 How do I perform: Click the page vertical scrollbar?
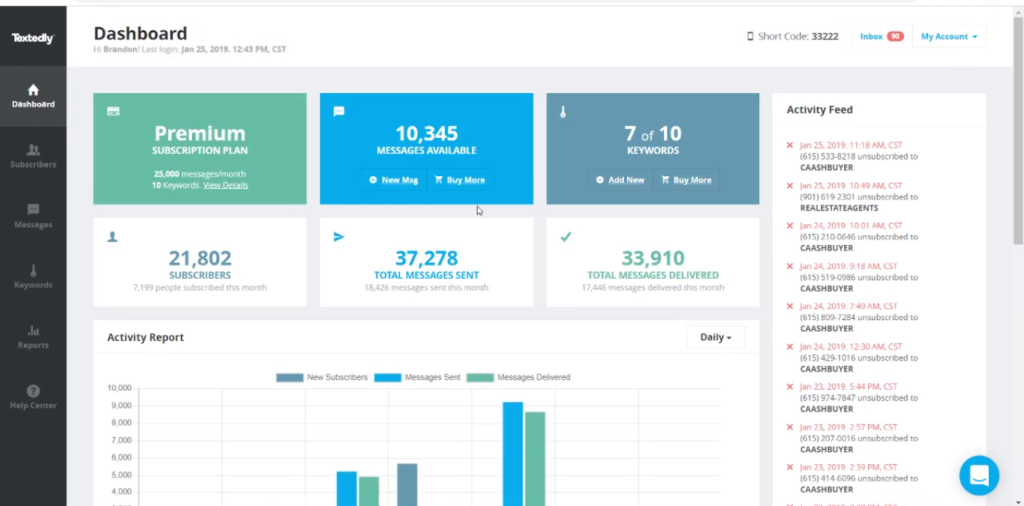[x=1018, y=150]
